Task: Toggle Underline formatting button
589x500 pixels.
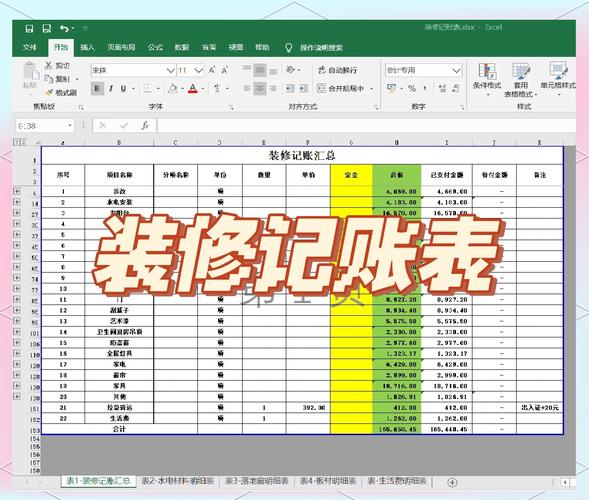Action: tap(123, 89)
